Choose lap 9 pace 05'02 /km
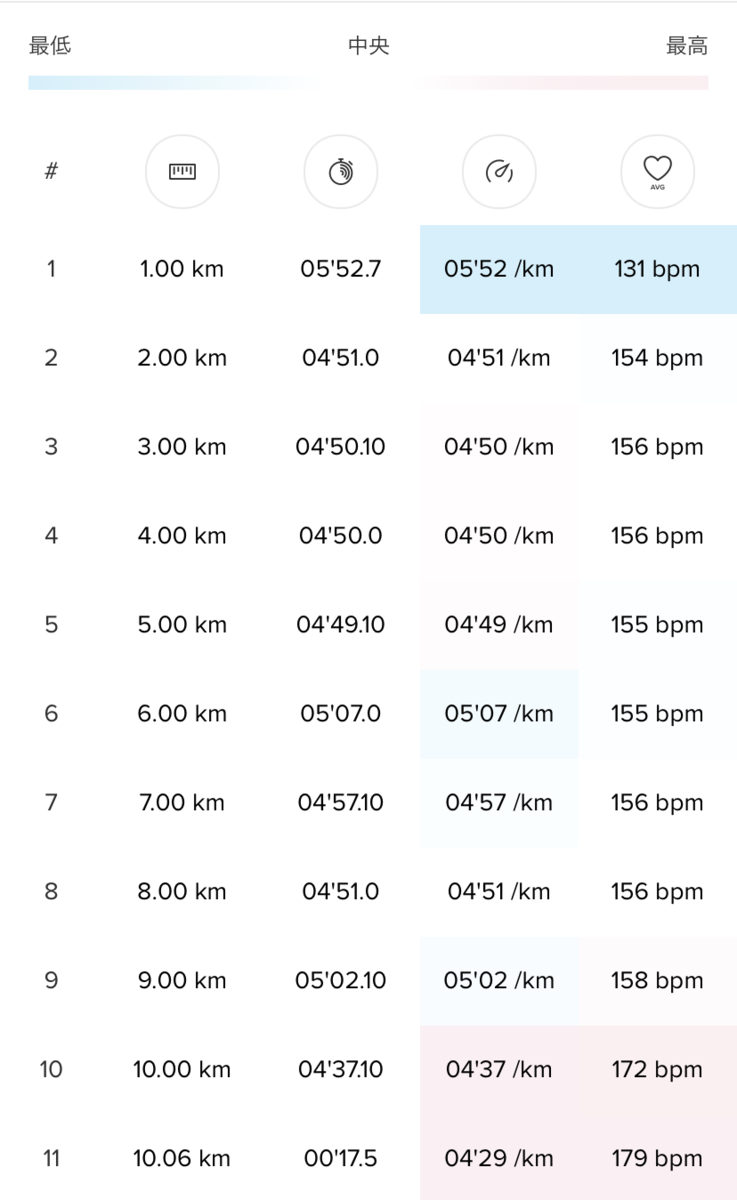Image resolution: width=737 pixels, height=1200 pixels. point(499,981)
